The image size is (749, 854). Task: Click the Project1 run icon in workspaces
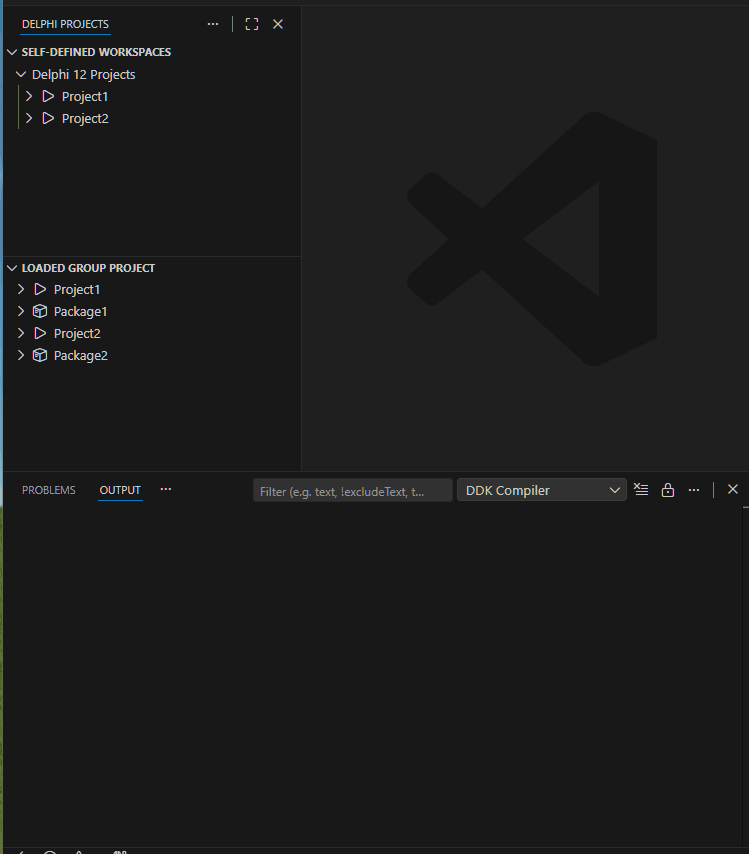pos(48,96)
